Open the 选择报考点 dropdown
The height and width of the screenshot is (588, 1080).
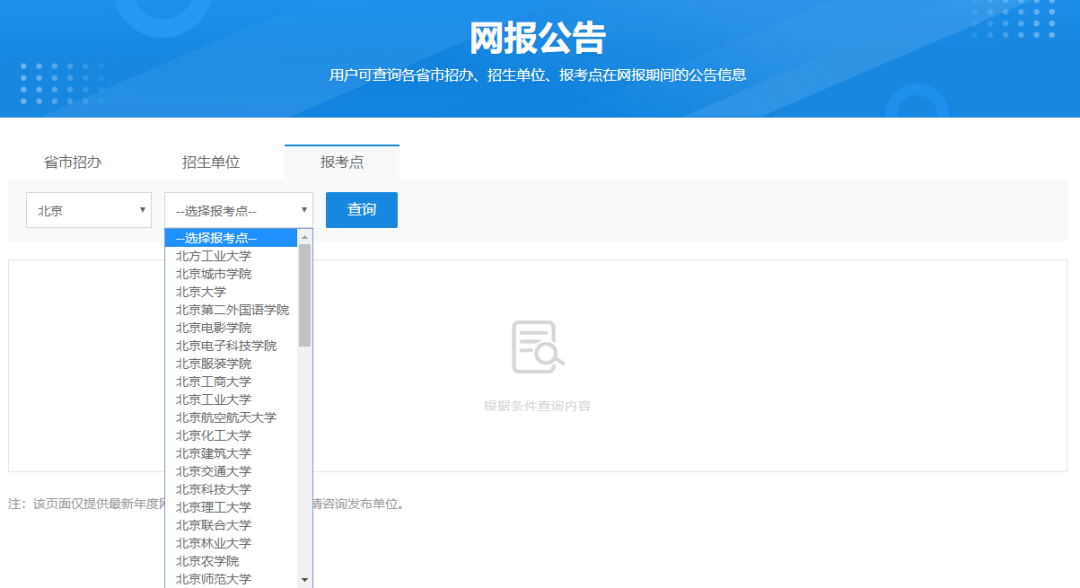pyautogui.click(x=232, y=209)
